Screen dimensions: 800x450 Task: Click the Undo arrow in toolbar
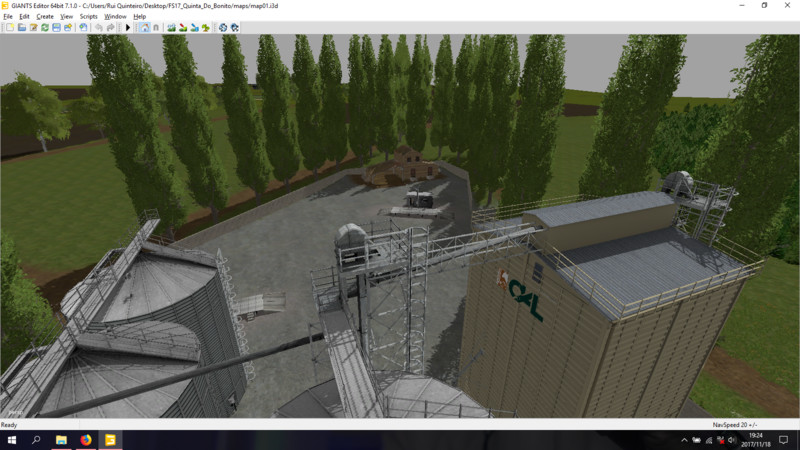(98, 28)
